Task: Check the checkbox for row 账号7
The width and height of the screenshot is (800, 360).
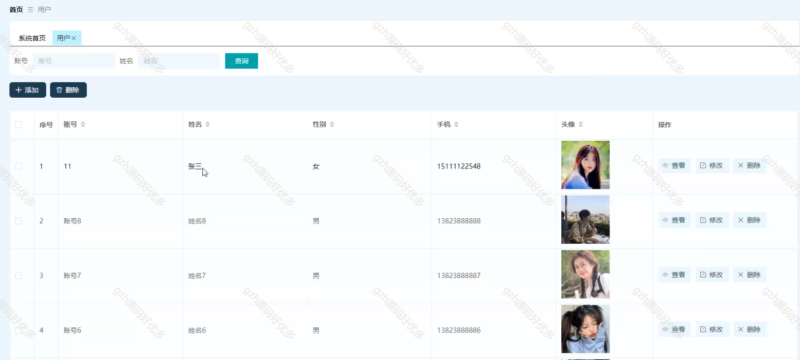Action: click(19, 275)
